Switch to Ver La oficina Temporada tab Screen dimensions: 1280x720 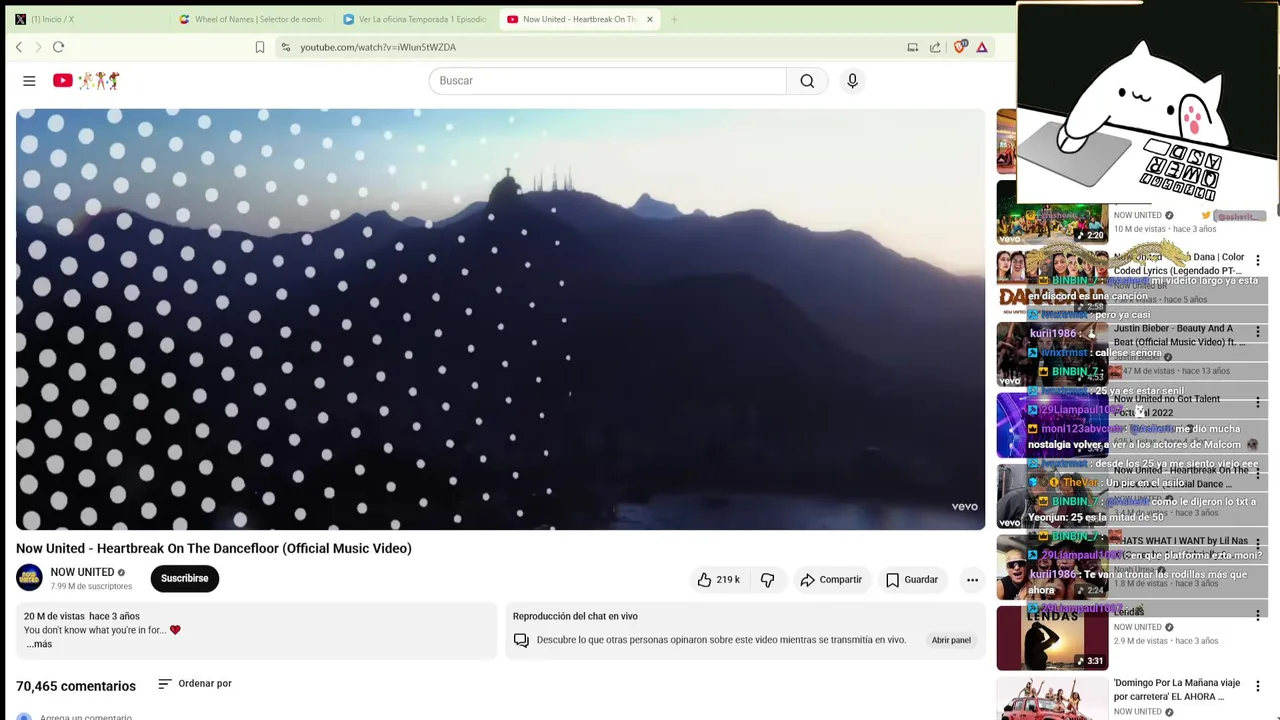414,19
